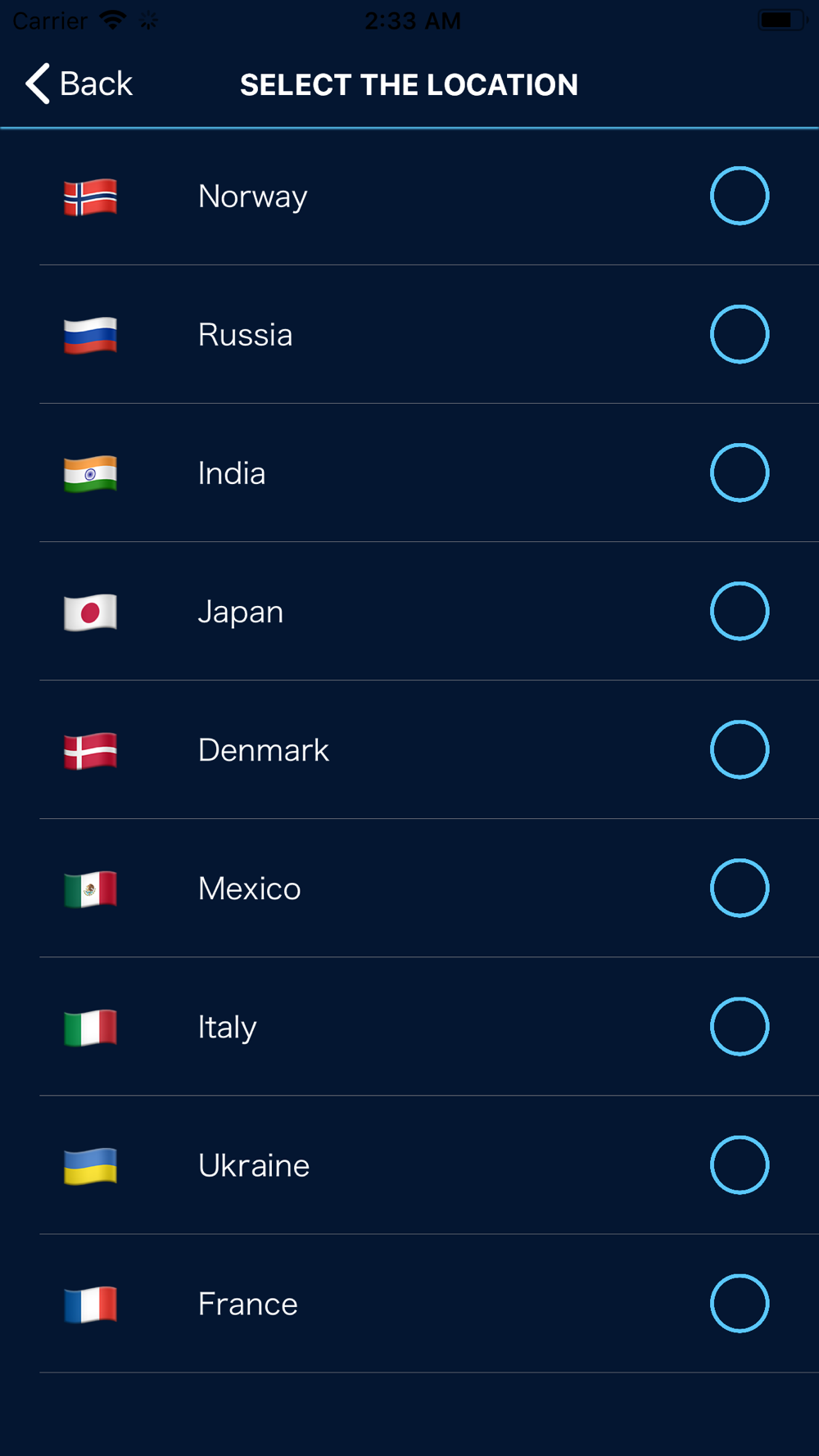Screen dimensions: 819x1456
Task: Tap the Norway flag icon
Action: coord(91,197)
